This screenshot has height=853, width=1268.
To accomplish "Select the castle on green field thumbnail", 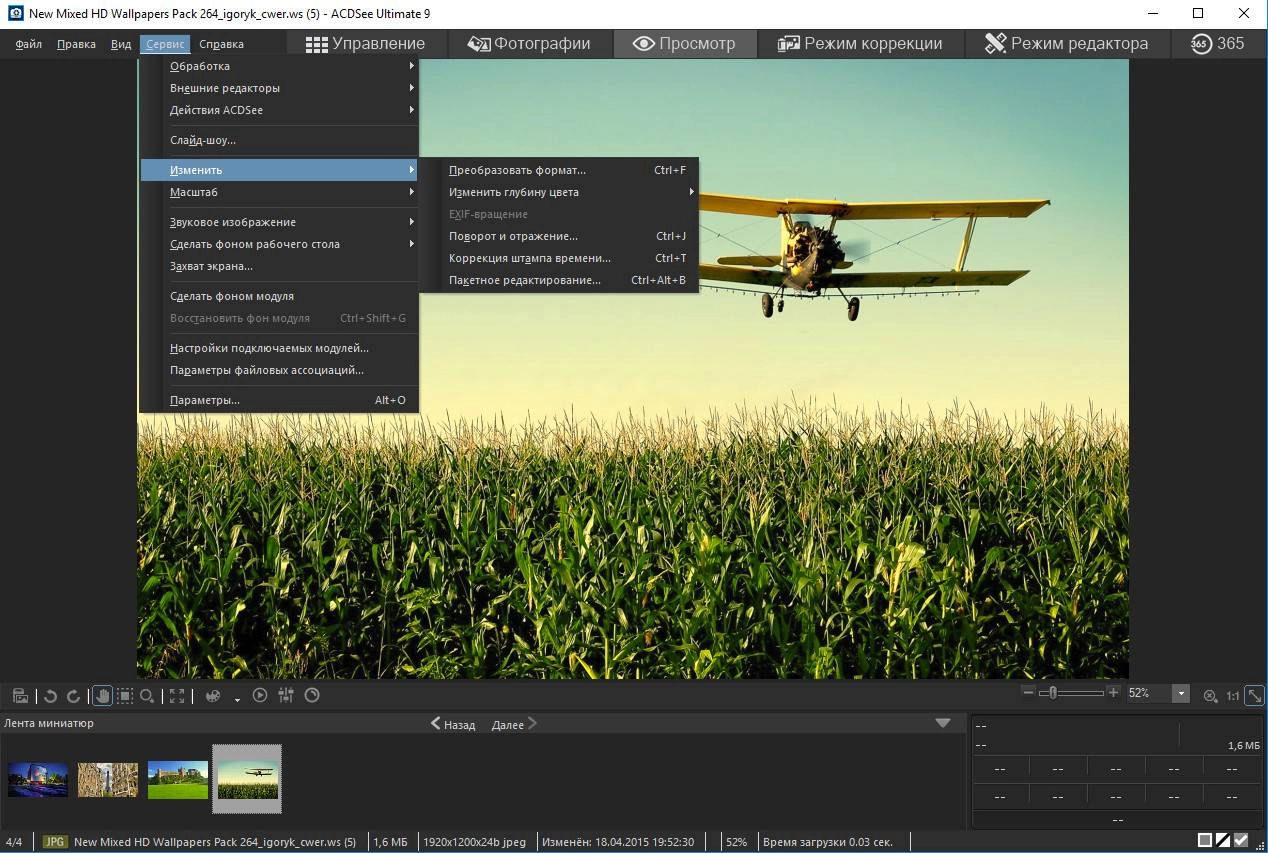I will point(178,780).
